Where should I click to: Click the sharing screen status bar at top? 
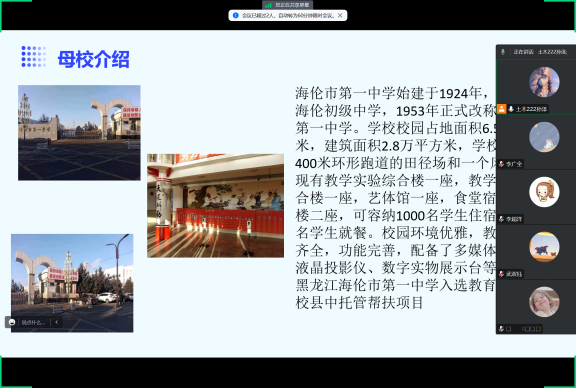pyautogui.click(x=288, y=5)
